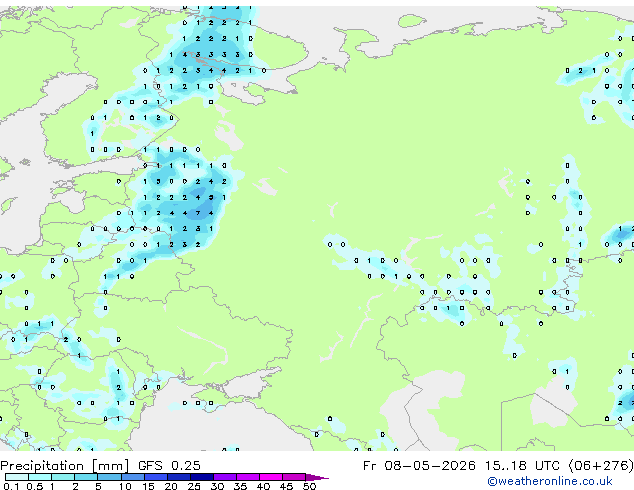The width and height of the screenshot is (634, 490).
Task: Pick the 15–20 mm blue legend swatch
Action: [155, 477]
